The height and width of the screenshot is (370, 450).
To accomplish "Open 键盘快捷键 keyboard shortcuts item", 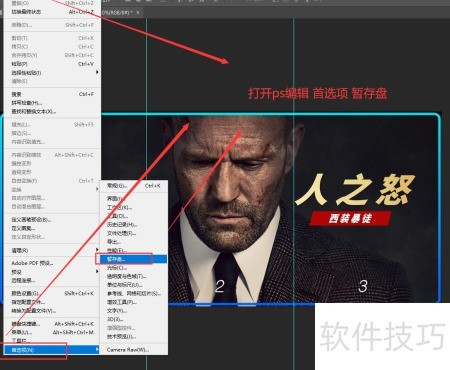I will point(52,324).
